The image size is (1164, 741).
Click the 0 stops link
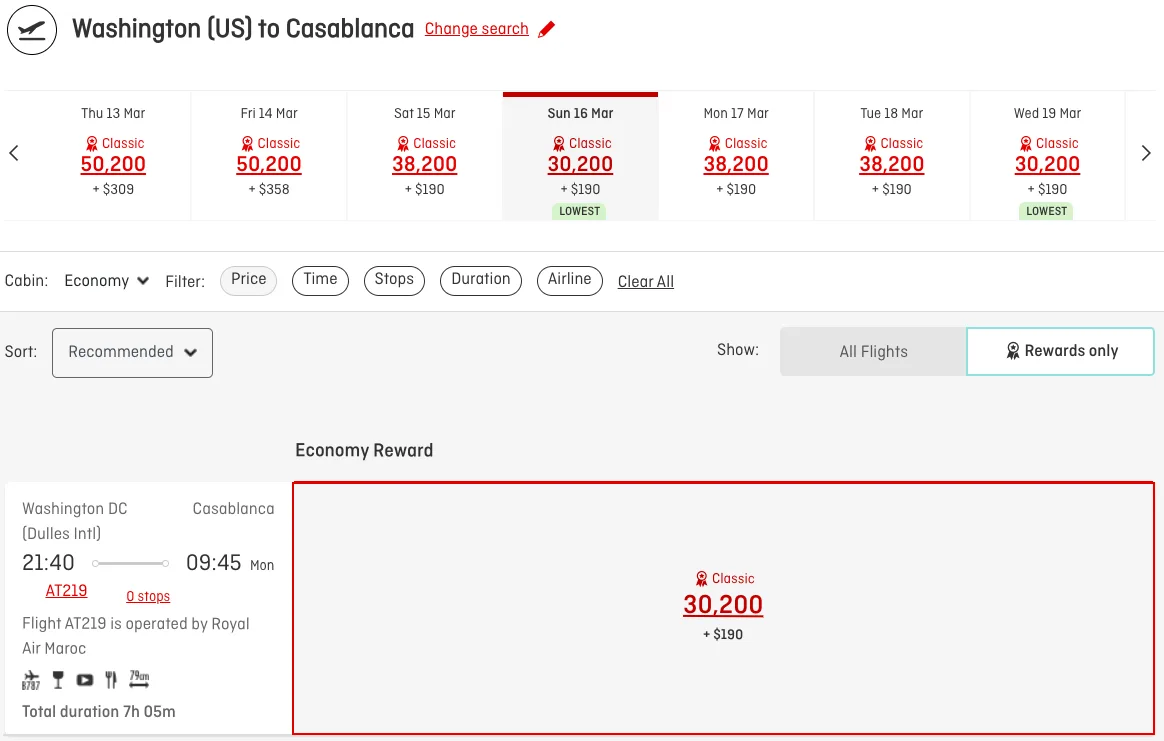(148, 596)
